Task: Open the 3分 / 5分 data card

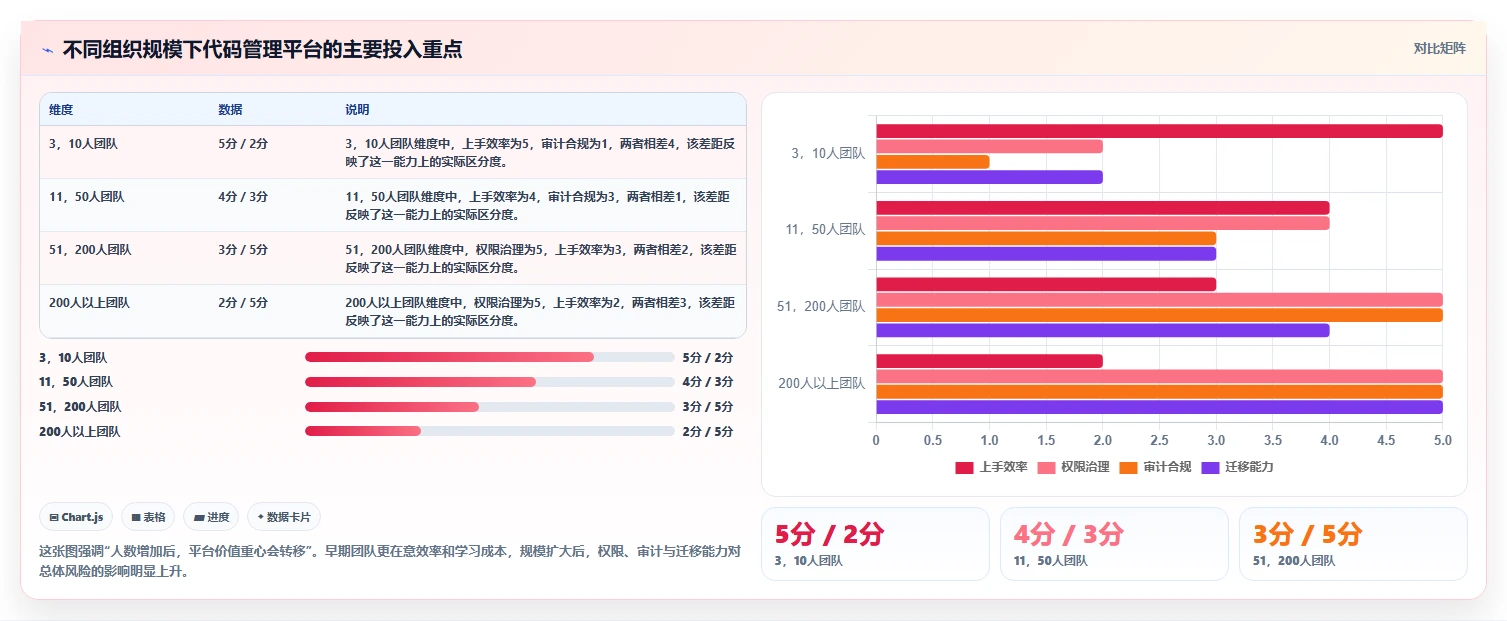Action: (1353, 544)
